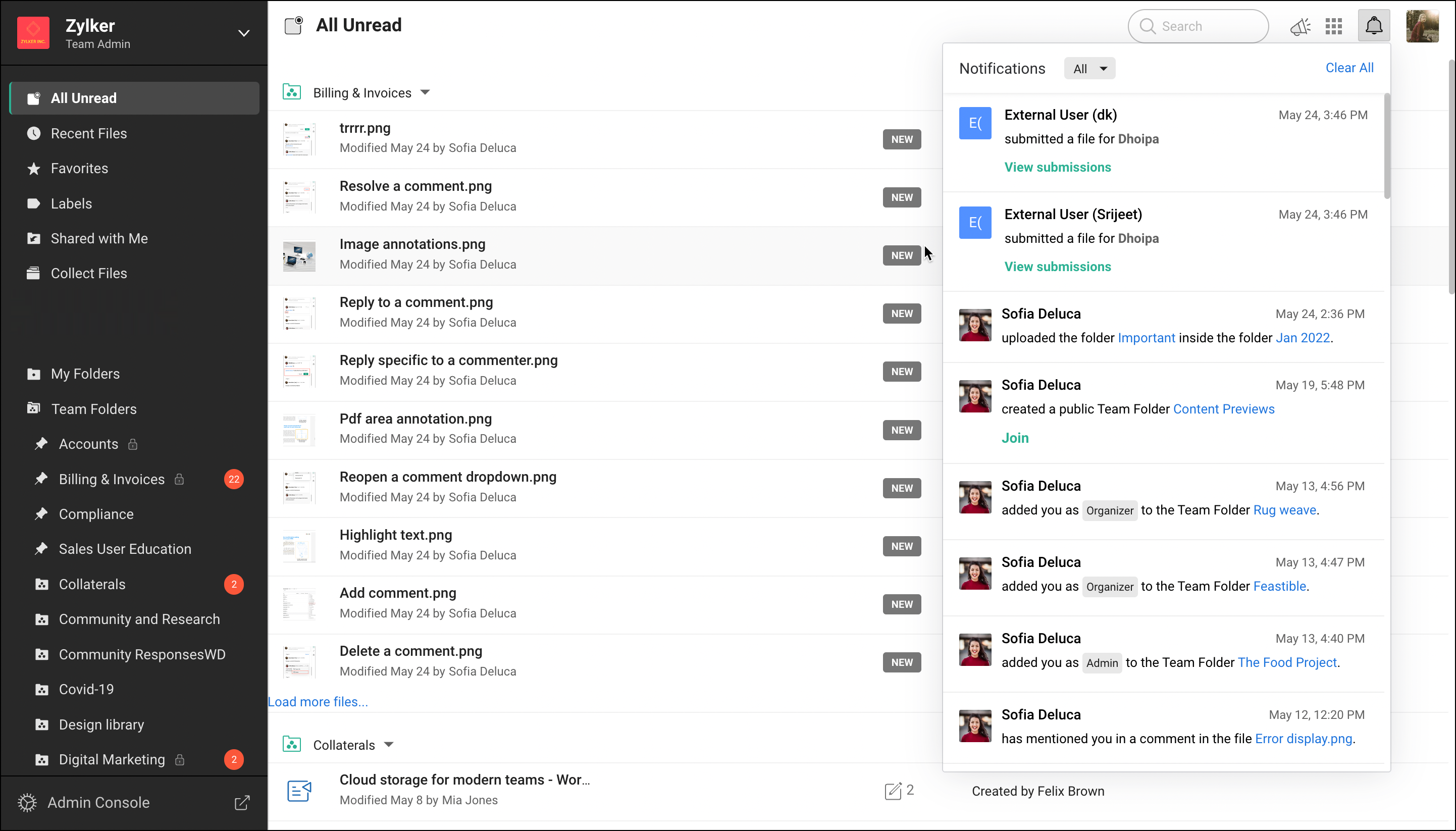Click the notification bell icon
1456x831 pixels.
(x=1373, y=26)
